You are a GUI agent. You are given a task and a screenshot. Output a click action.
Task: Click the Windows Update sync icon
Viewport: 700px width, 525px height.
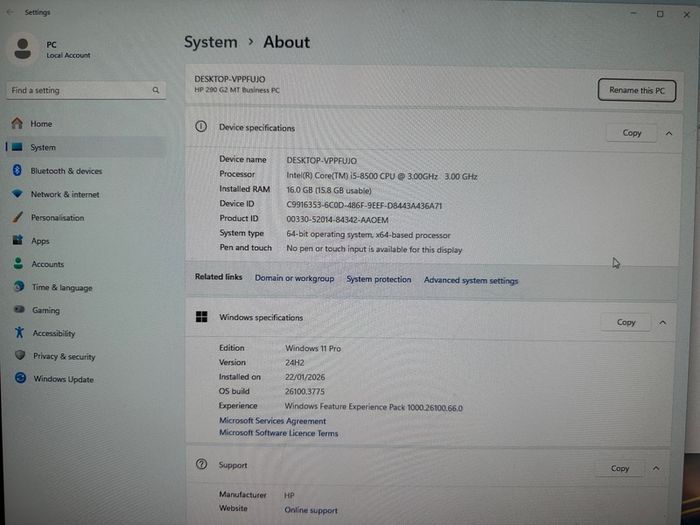pyautogui.click(x=21, y=378)
